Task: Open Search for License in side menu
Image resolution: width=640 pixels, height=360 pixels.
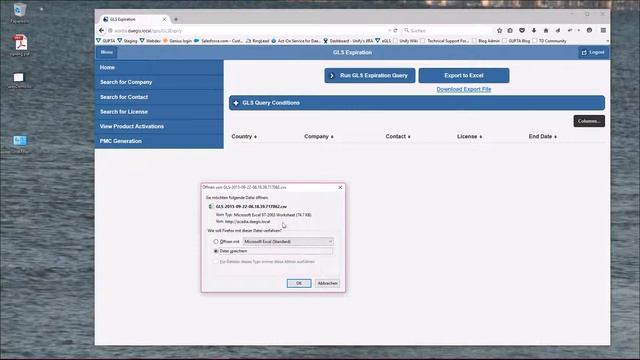Action: 159,112
